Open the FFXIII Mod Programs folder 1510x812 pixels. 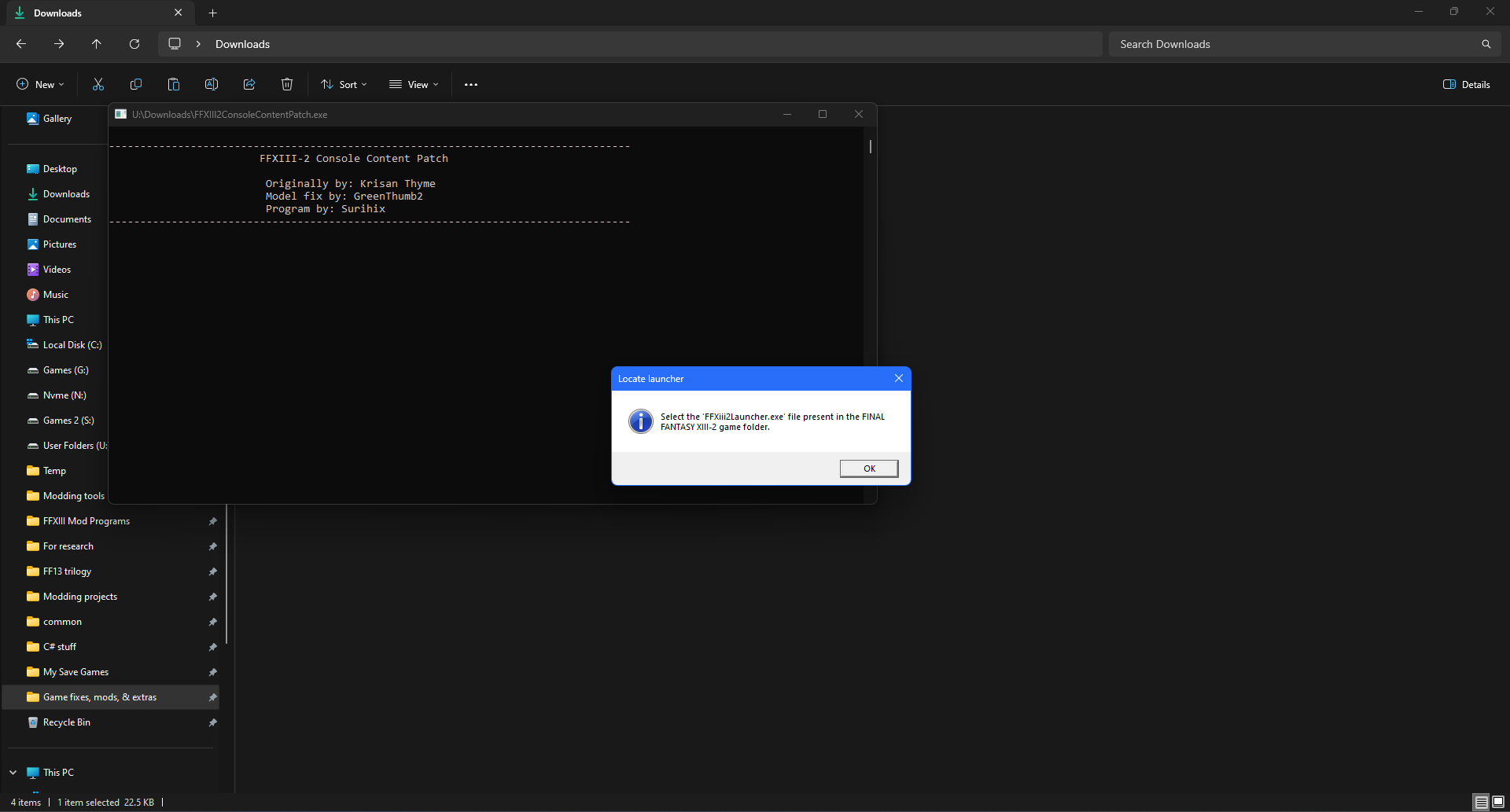pos(86,521)
